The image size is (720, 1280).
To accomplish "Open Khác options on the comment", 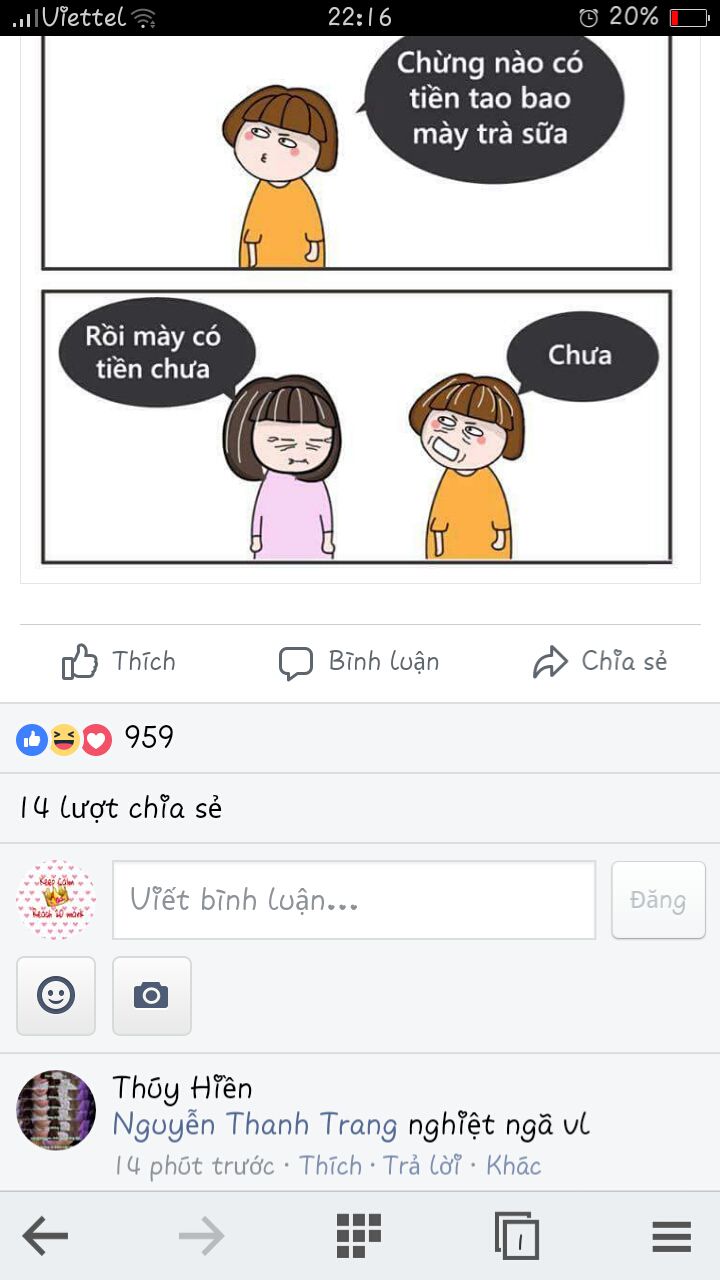I will click(x=514, y=1166).
